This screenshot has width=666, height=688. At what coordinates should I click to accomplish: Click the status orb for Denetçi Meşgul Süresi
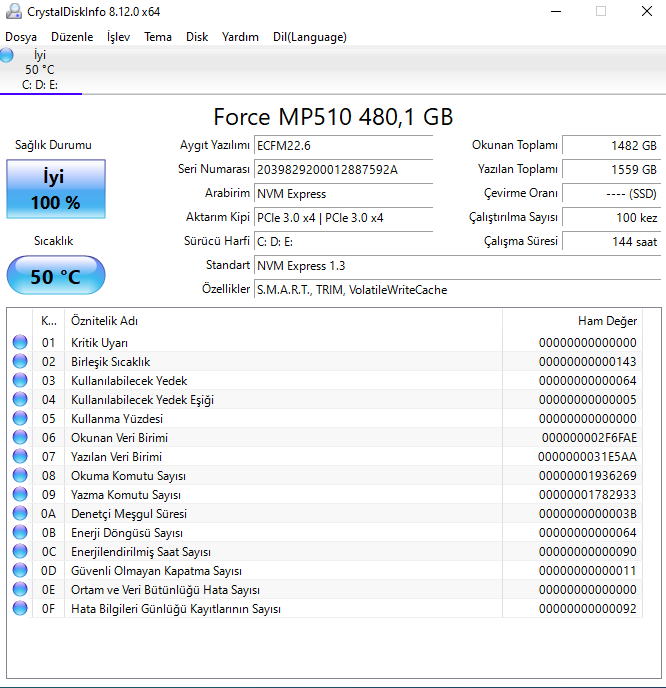coord(20,513)
